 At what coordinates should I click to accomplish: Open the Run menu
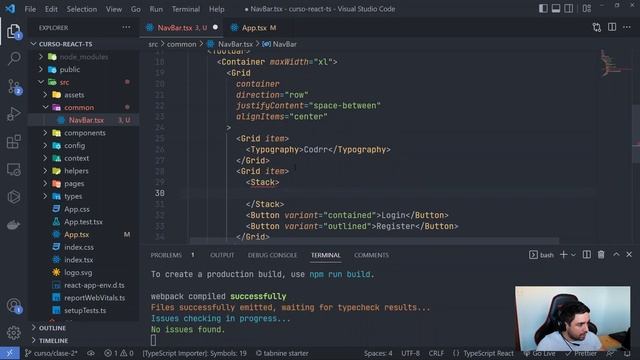click(x=156, y=9)
